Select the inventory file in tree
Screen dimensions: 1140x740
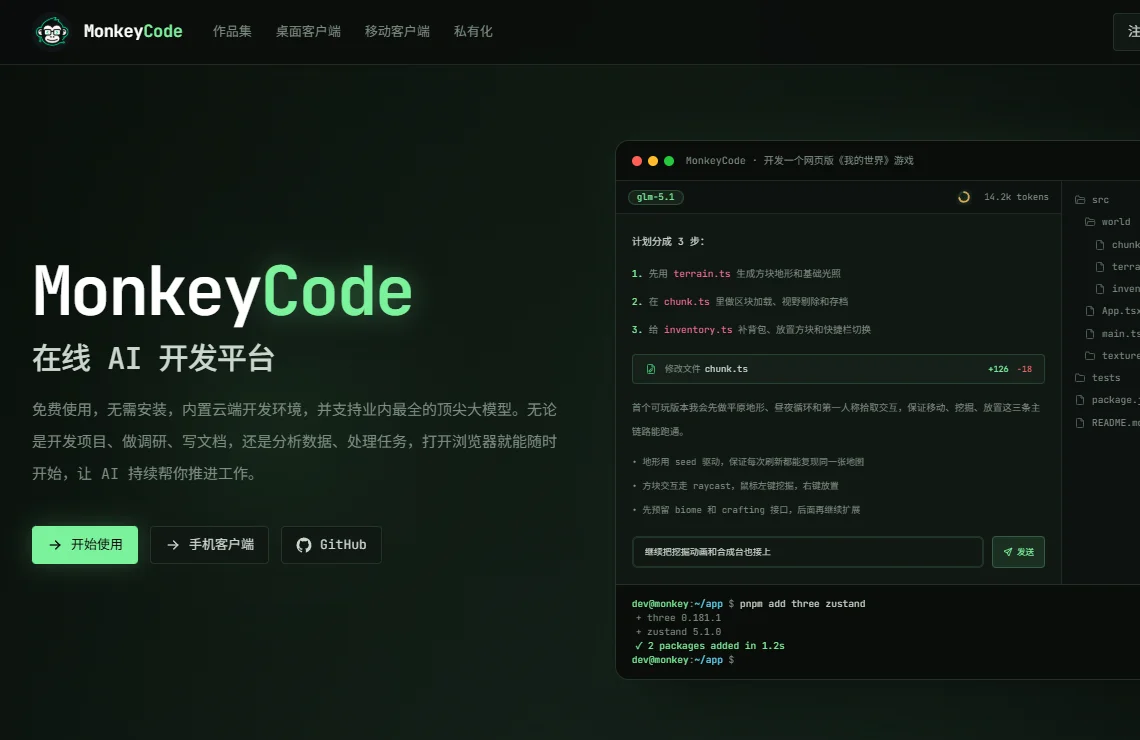point(1117,289)
